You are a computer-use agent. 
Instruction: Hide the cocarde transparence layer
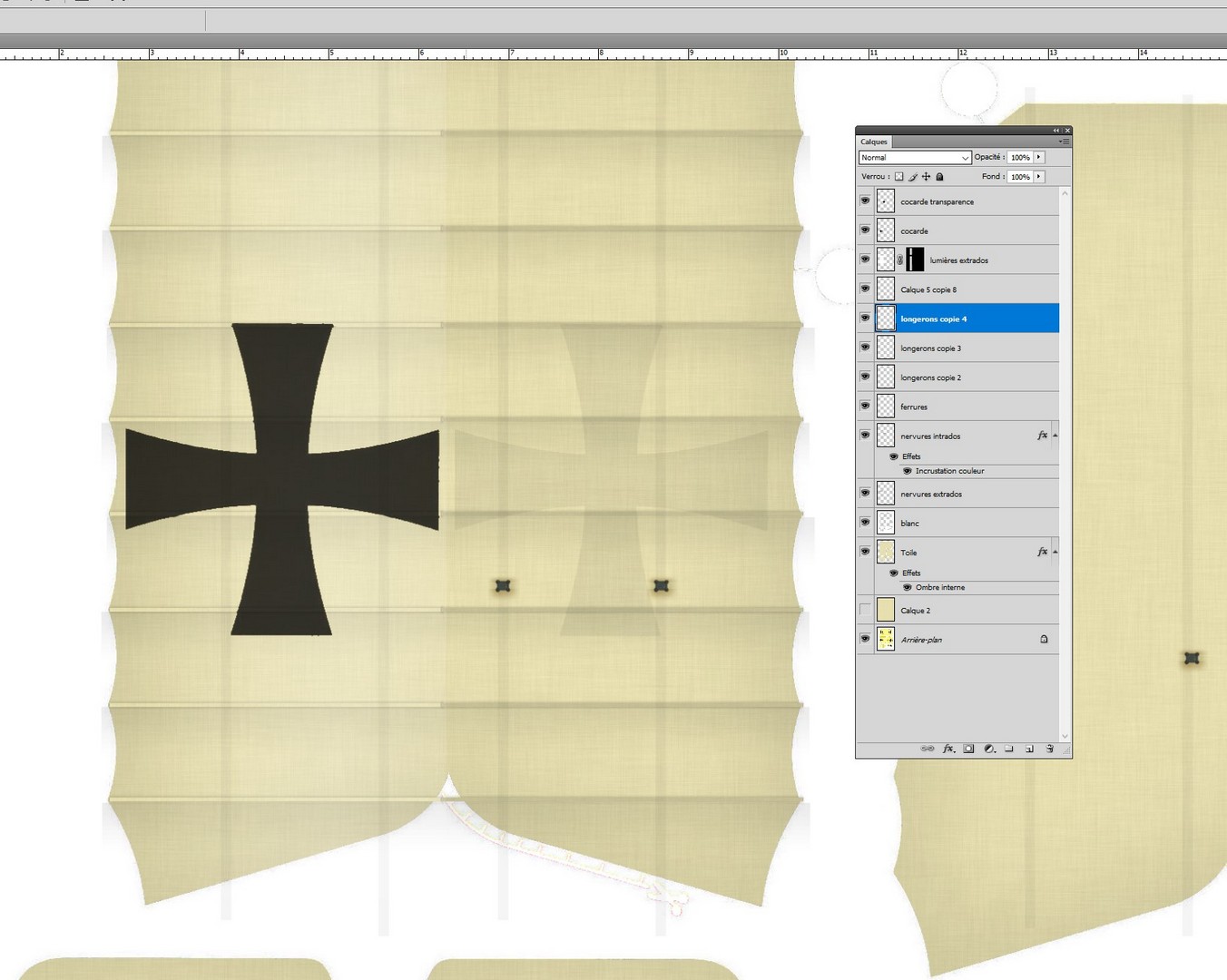pyautogui.click(x=865, y=201)
